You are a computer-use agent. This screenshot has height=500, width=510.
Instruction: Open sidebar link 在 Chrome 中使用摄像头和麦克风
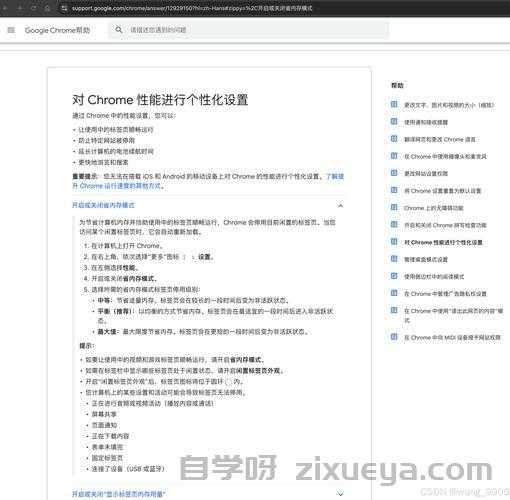pos(445,156)
